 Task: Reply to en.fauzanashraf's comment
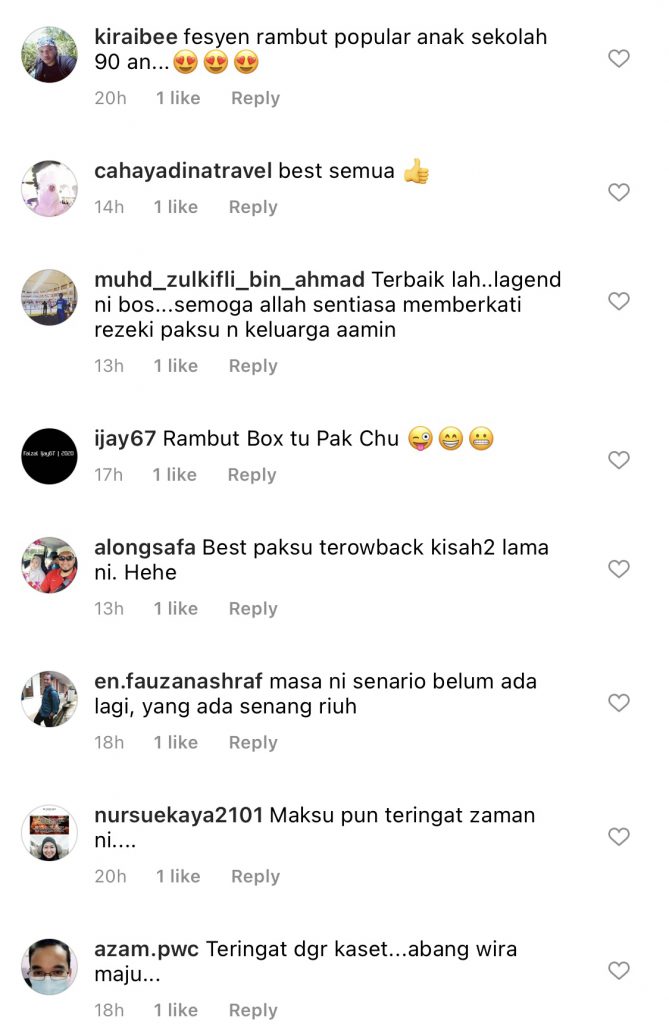253,743
